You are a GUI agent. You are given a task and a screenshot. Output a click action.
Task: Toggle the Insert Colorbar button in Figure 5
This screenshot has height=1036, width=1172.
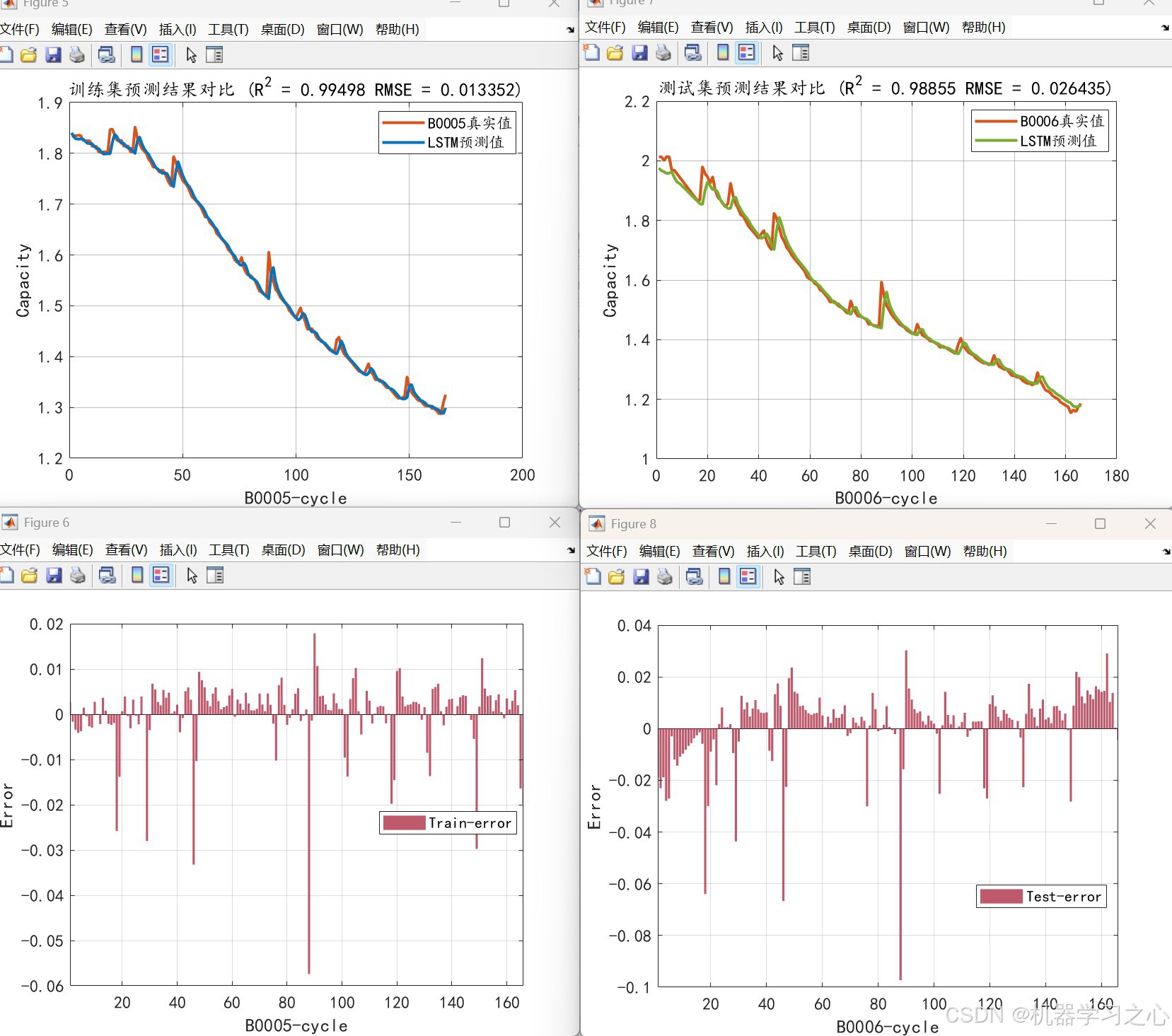coord(137,55)
